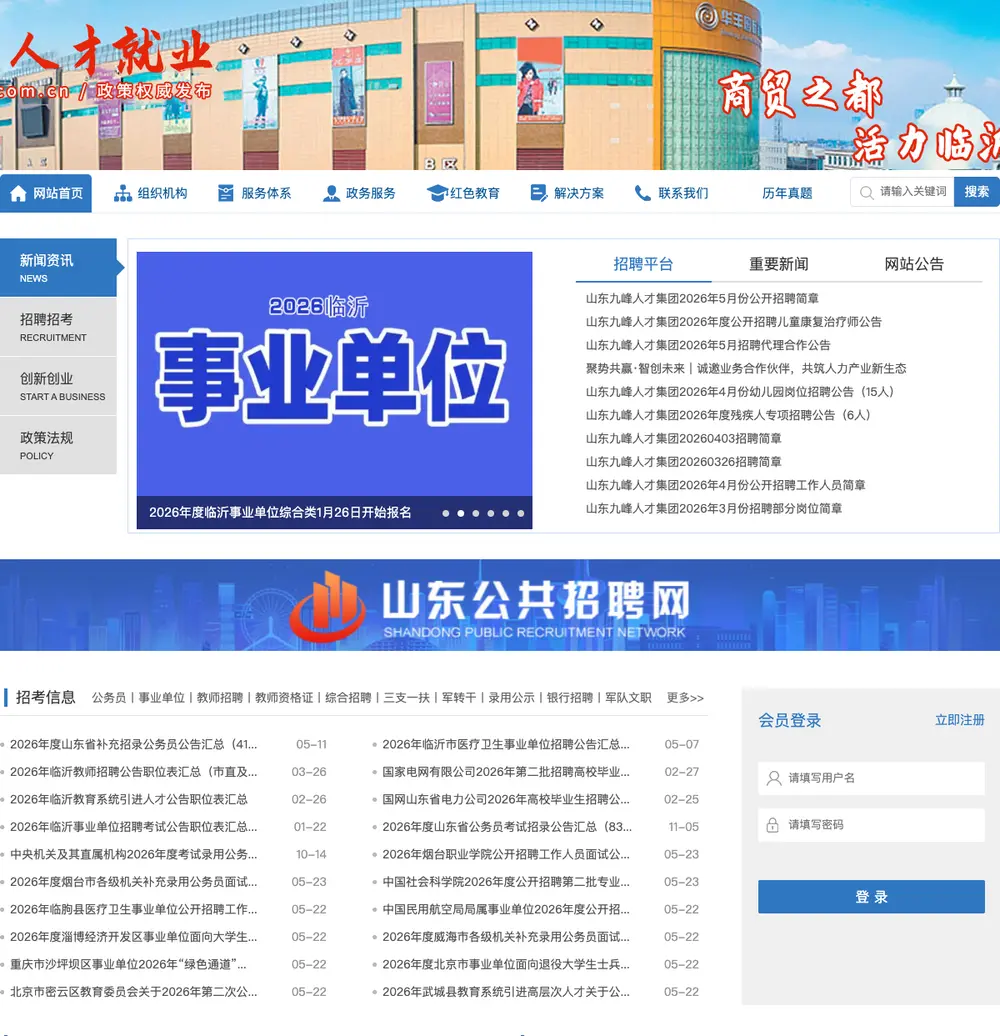The image size is (1000, 1036).
Task: Switch to the 重要新闻 tab
Action: point(779,264)
